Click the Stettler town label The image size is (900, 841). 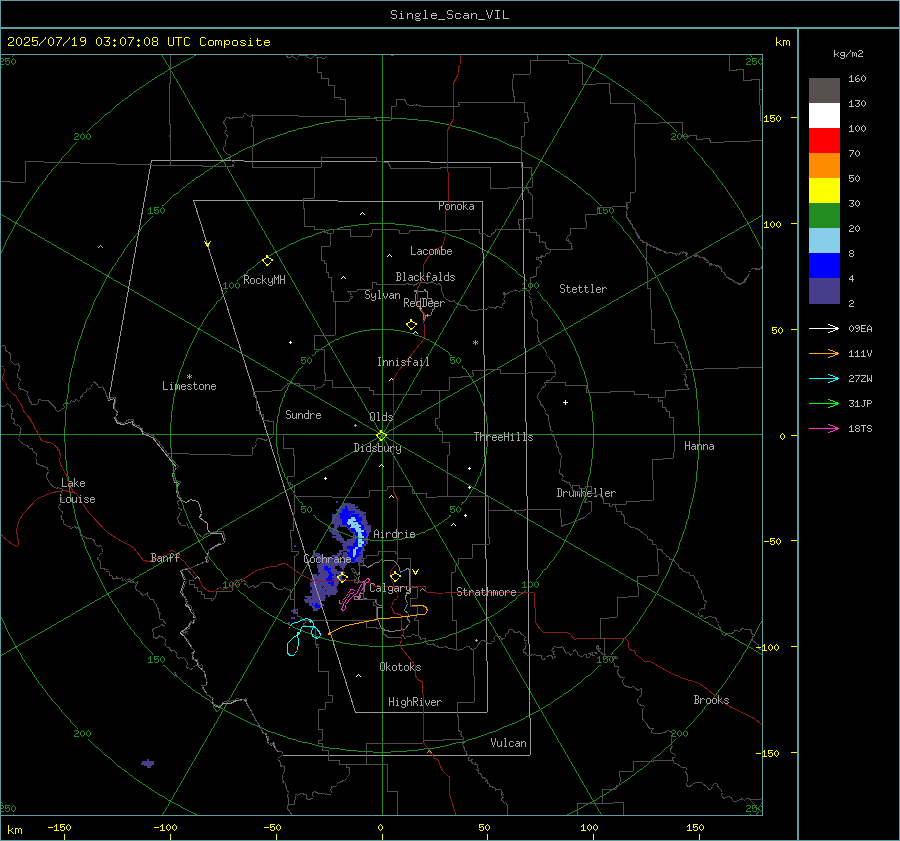click(583, 289)
